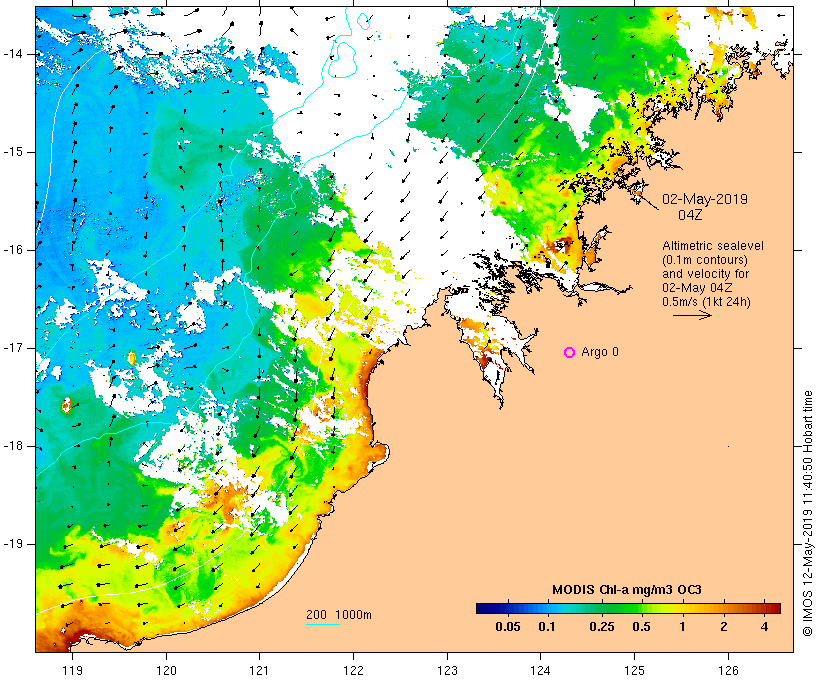Click colorbar value '2'

[x=724, y=627]
